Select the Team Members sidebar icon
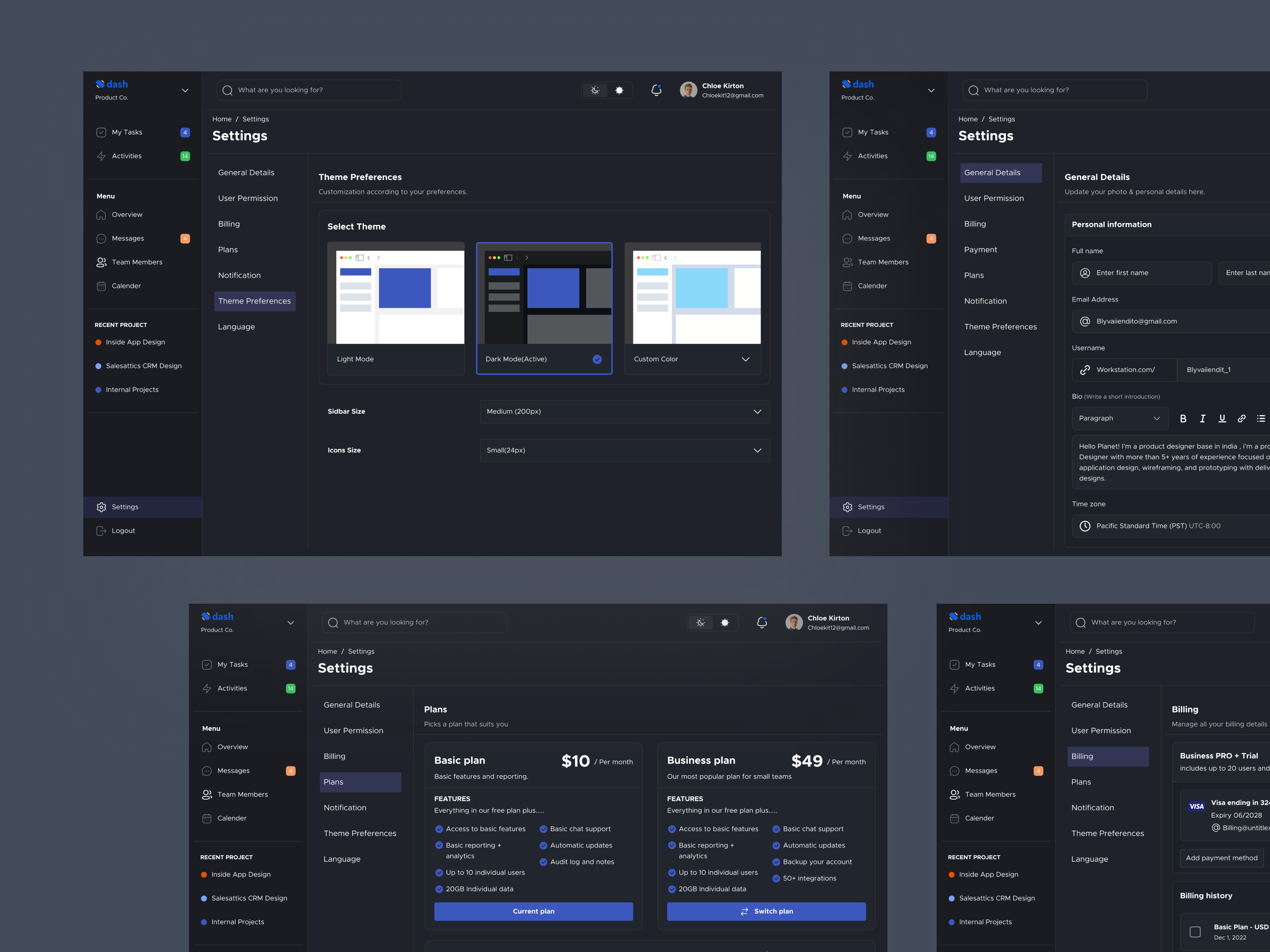The height and width of the screenshot is (952, 1270). tap(102, 262)
